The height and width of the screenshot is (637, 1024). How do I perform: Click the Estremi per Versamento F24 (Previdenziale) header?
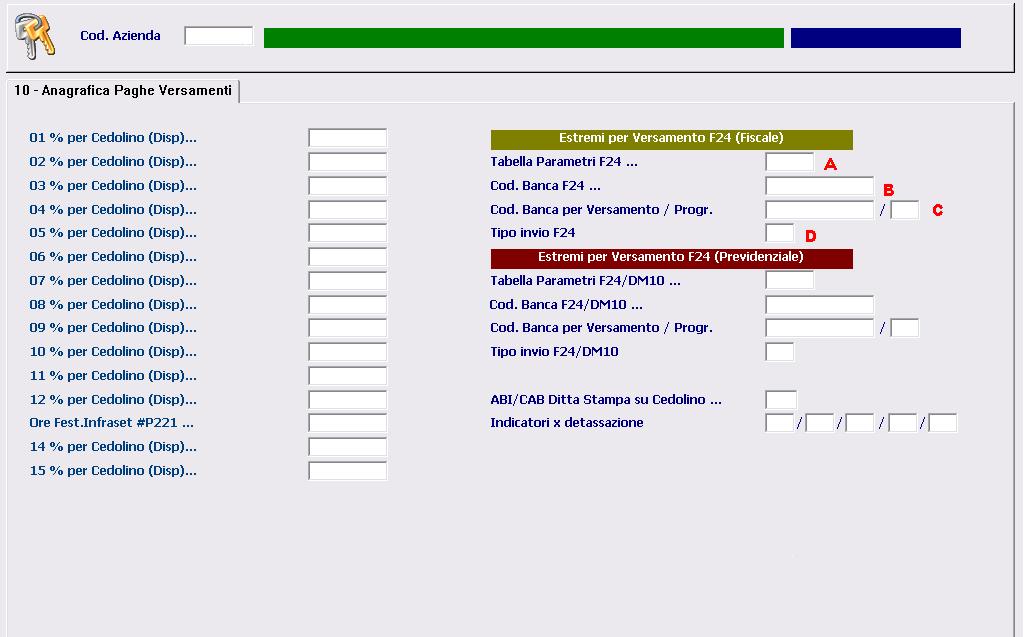671,258
